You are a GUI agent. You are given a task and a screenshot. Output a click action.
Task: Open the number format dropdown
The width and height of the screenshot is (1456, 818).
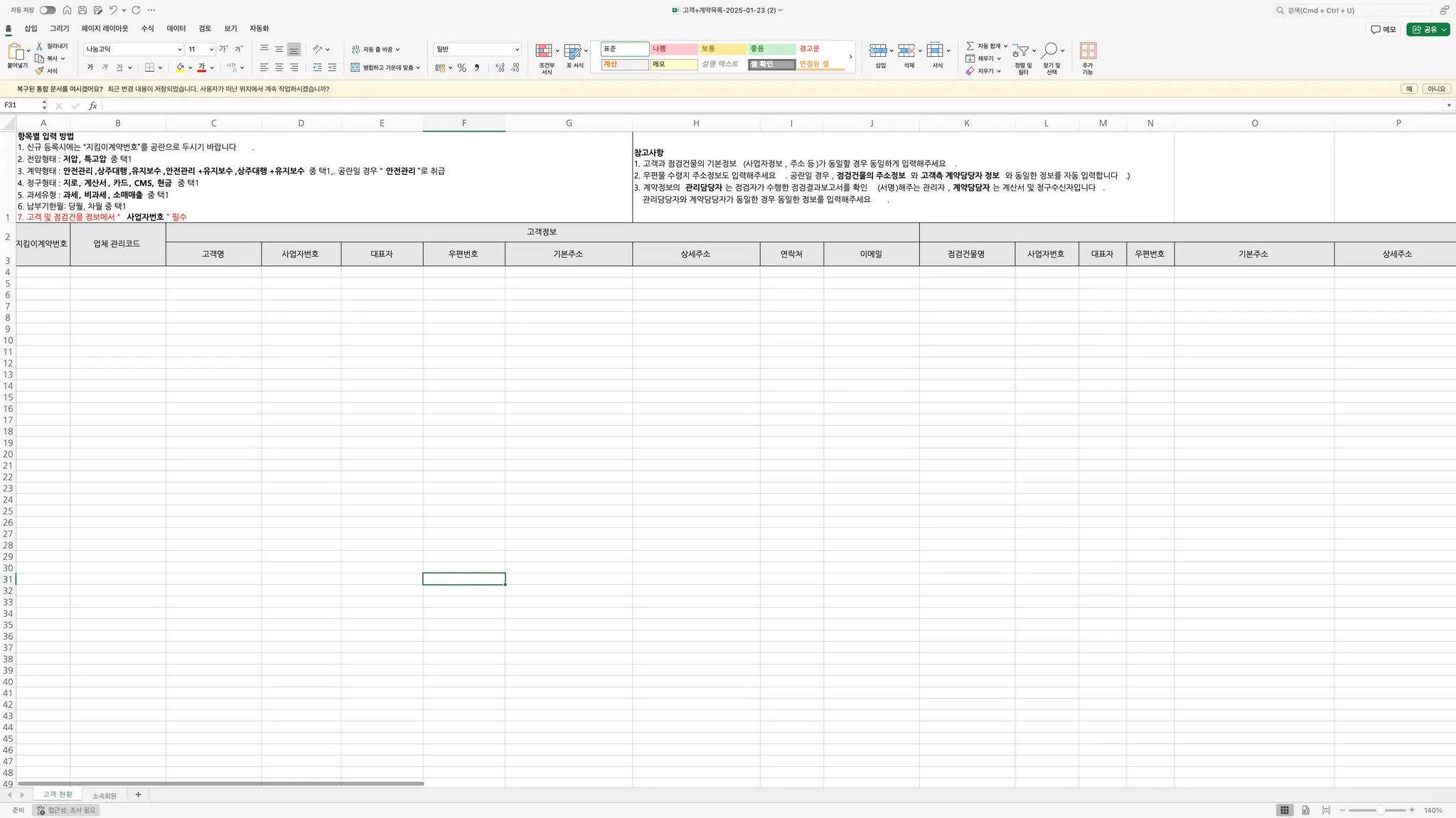tap(517, 49)
